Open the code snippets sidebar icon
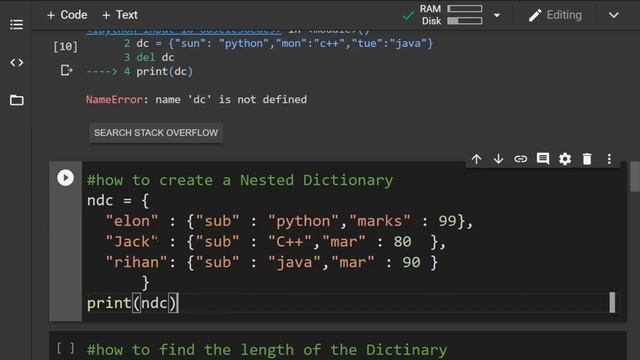Image resolution: width=640 pixels, height=360 pixels. [x=16, y=63]
